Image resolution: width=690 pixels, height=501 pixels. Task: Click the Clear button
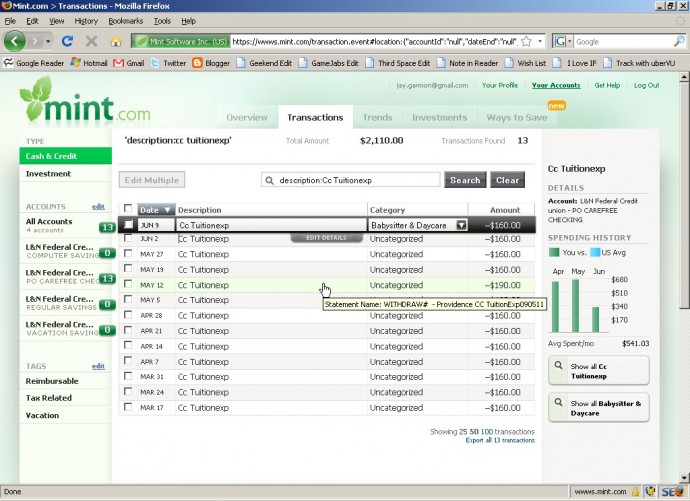pyautogui.click(x=507, y=180)
